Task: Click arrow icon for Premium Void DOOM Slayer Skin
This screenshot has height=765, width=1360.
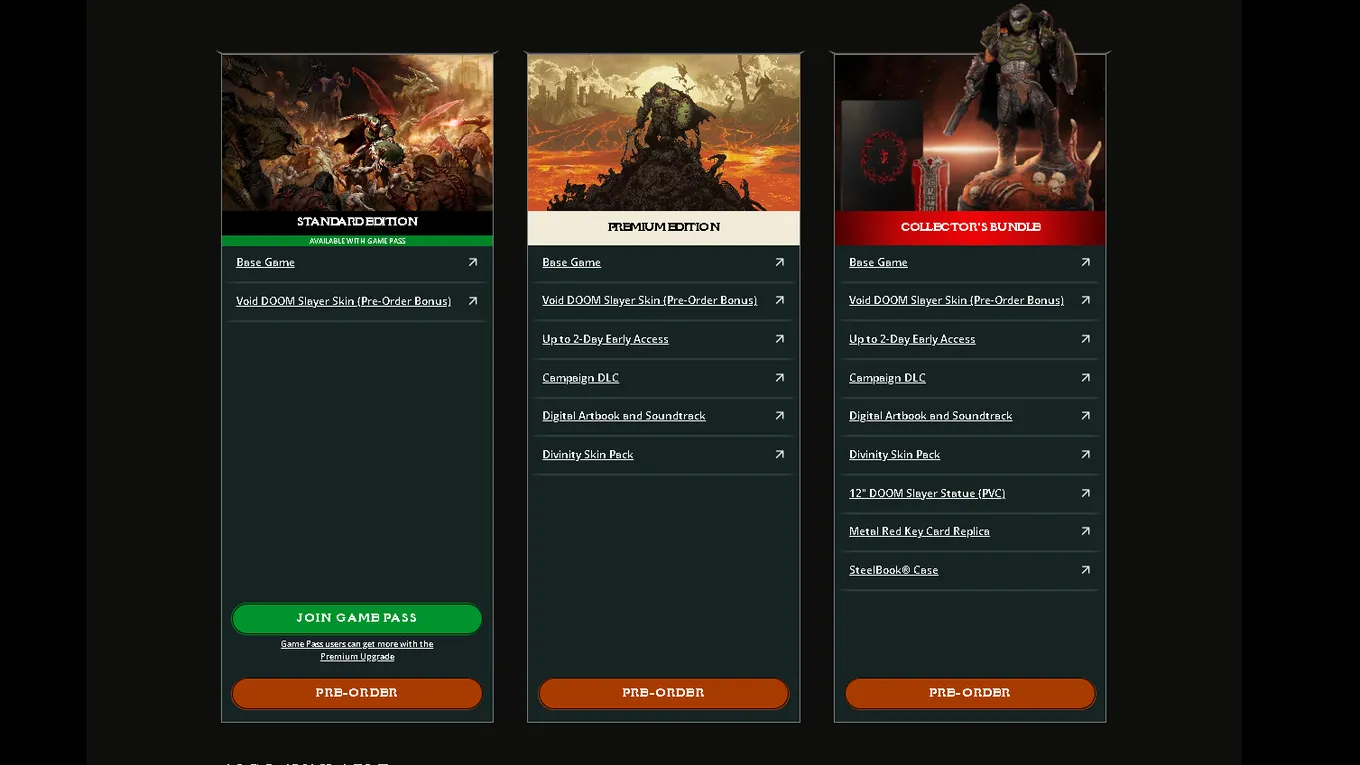Action: (x=779, y=300)
